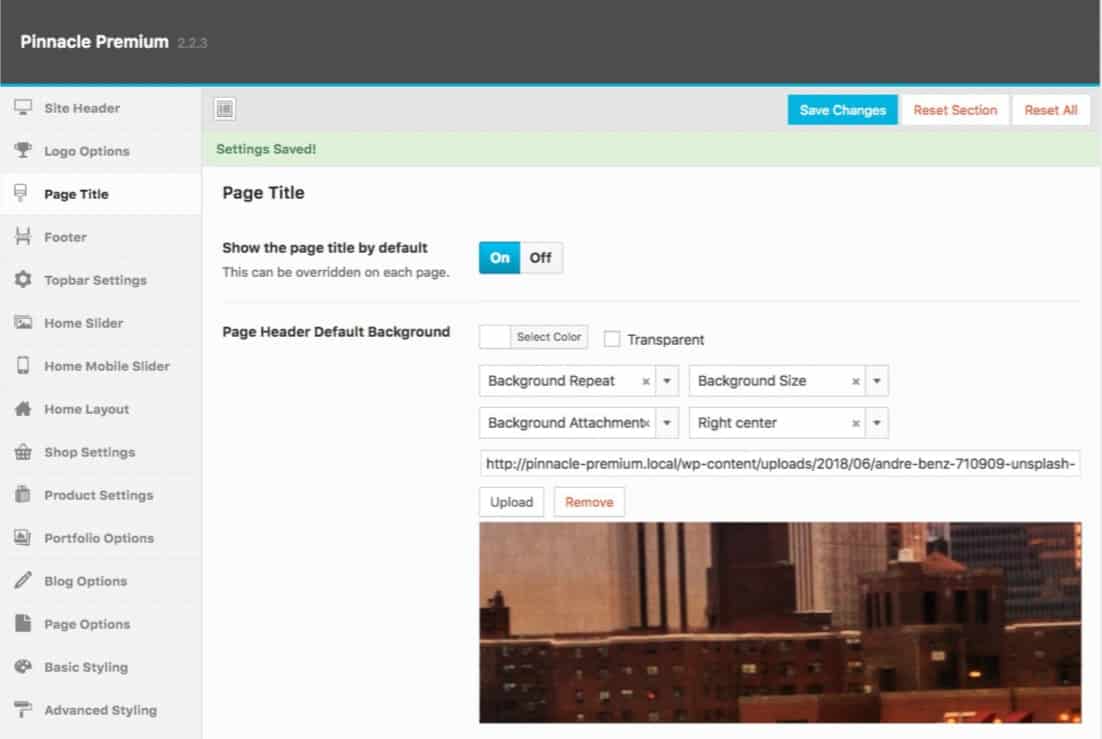The image size is (1102, 739).
Task: Click the Pinnacle Premium title
Action: [94, 41]
